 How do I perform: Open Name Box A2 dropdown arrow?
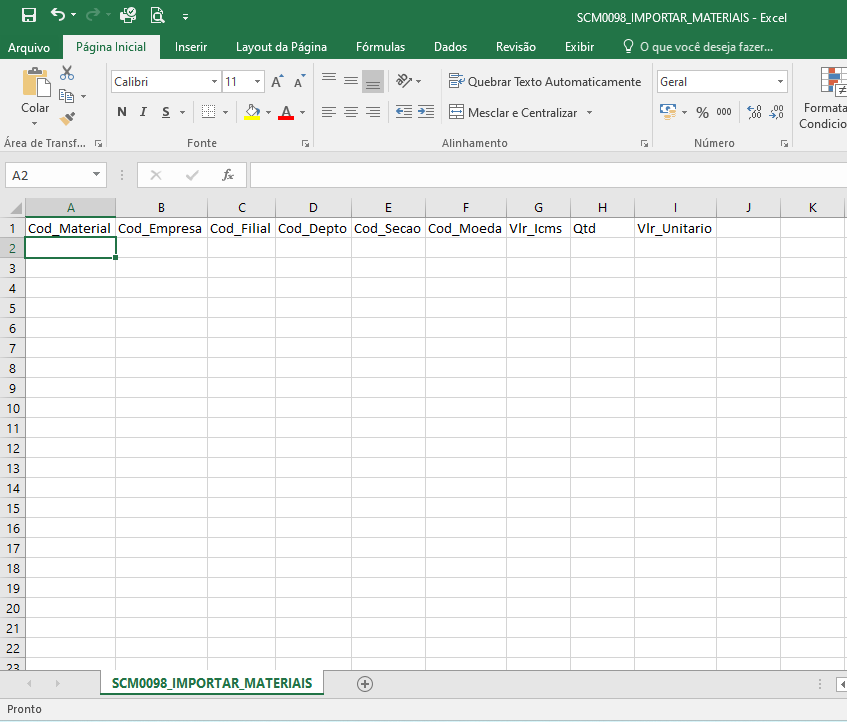pyautogui.click(x=96, y=174)
